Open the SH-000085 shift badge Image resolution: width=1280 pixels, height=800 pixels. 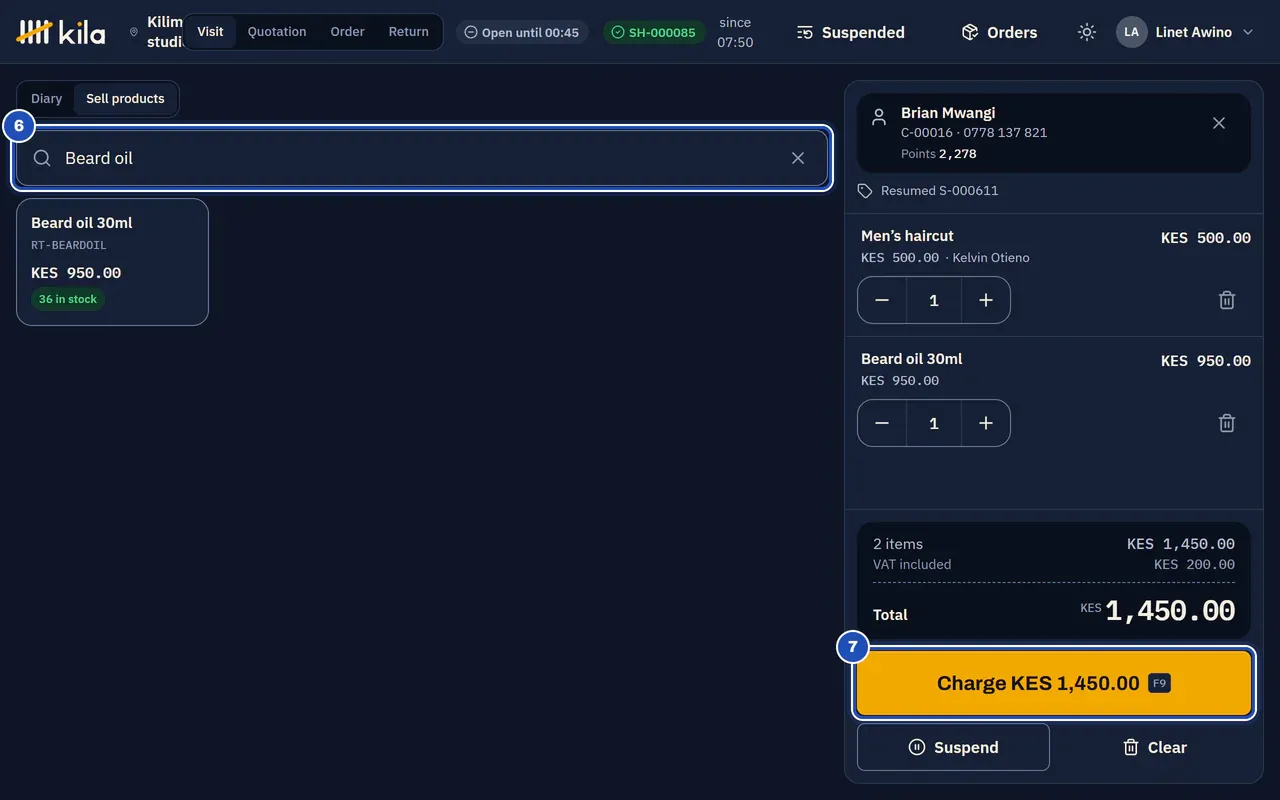654,32
